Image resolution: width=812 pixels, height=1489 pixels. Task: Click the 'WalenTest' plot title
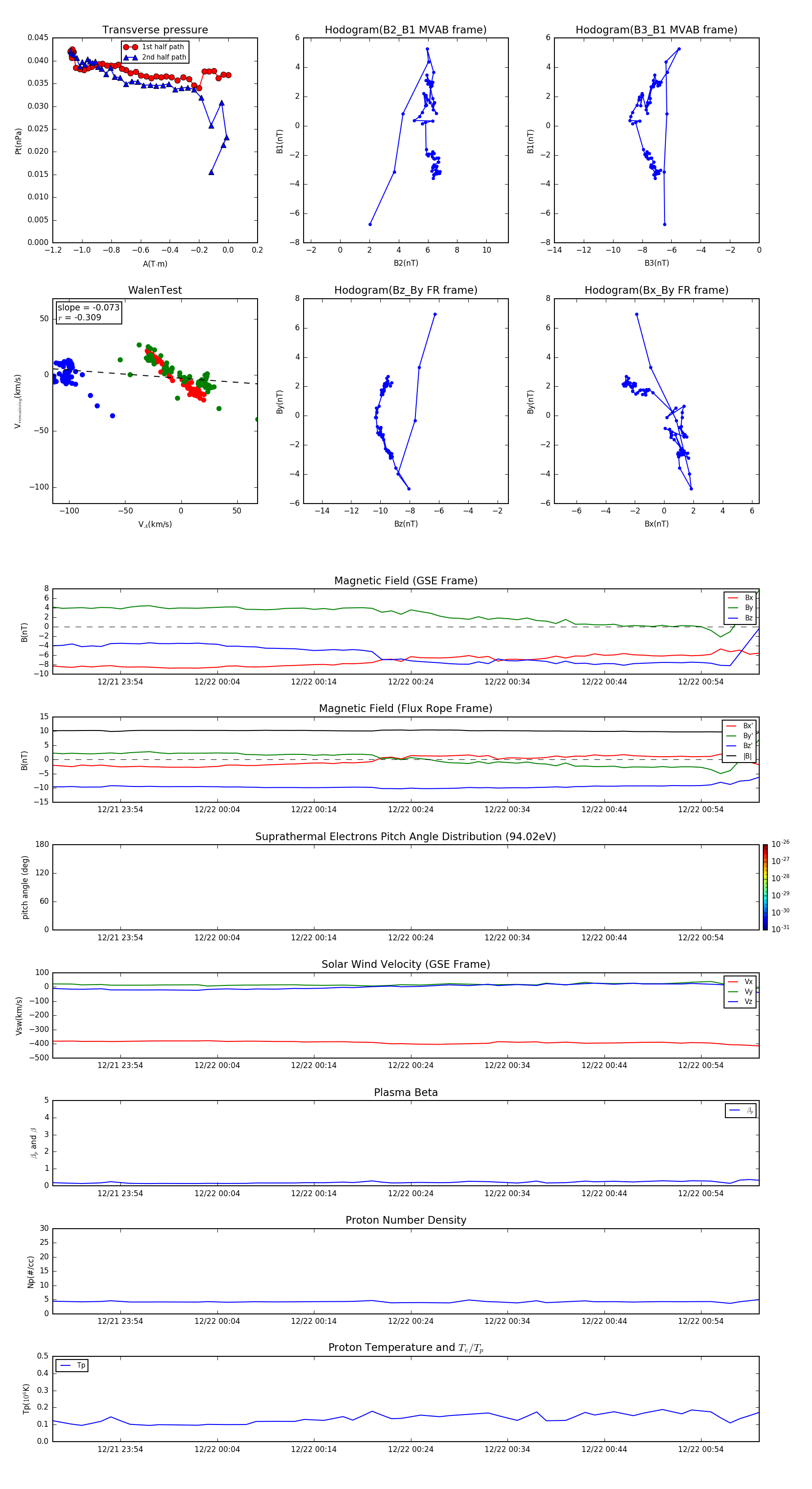click(155, 290)
